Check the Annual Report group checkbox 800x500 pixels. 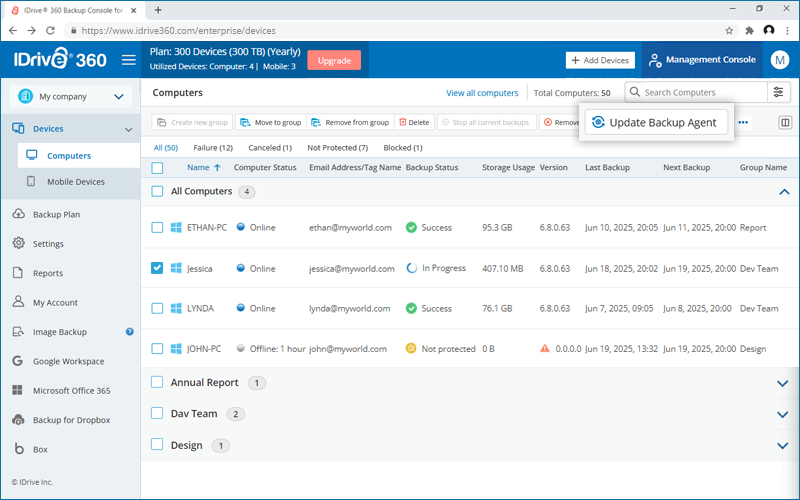(x=157, y=382)
